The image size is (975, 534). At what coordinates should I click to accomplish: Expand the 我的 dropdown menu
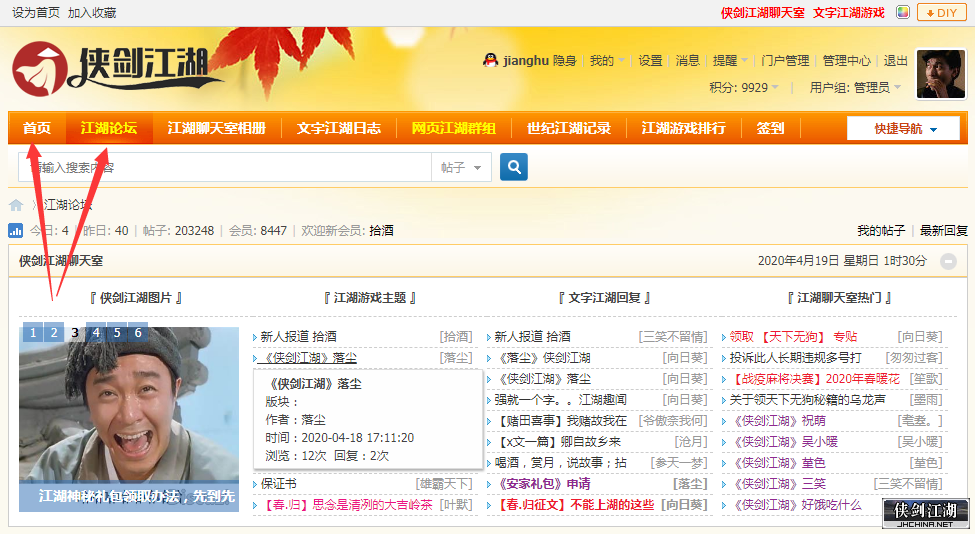(x=607, y=60)
